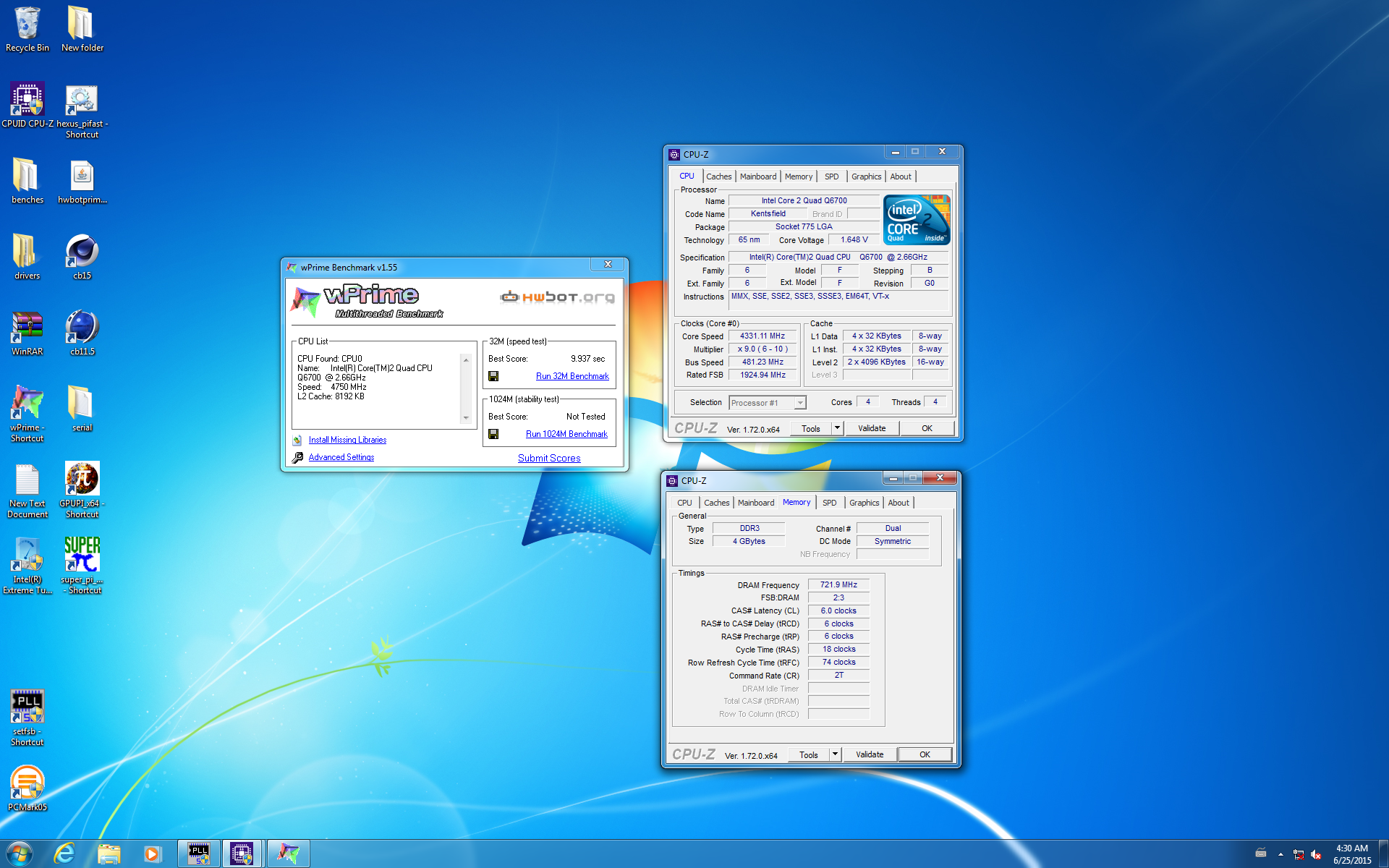The height and width of the screenshot is (868, 1389).
Task: Open the Advanced Settings link
Action: click(x=341, y=457)
